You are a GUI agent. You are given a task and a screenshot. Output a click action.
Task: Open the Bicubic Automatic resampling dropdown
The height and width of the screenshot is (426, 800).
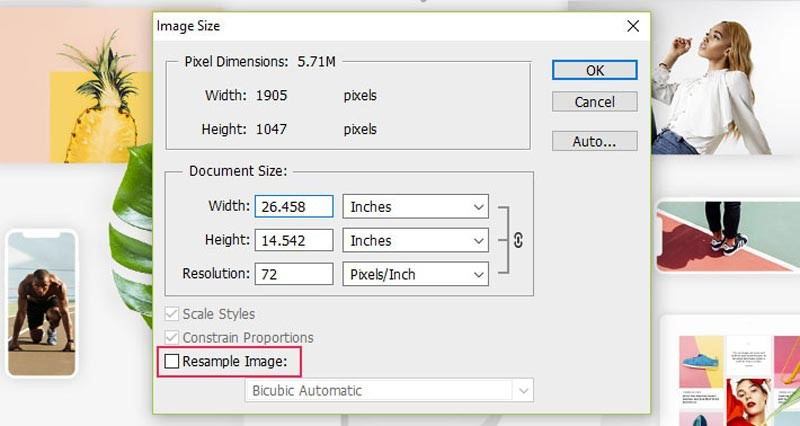point(389,390)
